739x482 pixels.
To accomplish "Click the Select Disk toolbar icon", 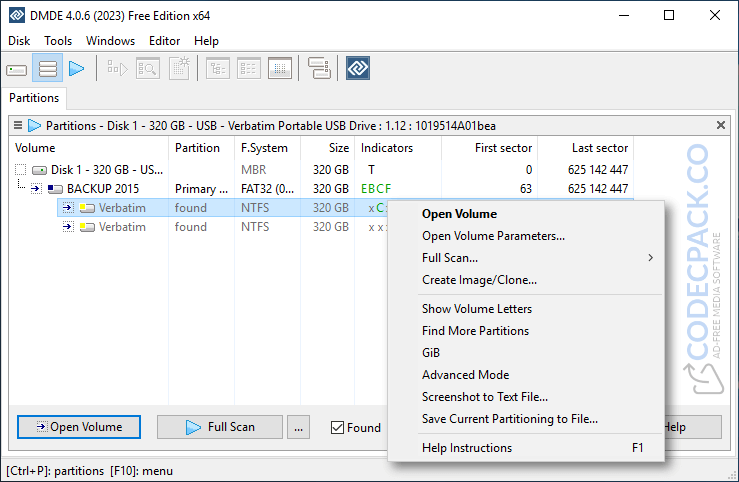I will click(x=17, y=70).
